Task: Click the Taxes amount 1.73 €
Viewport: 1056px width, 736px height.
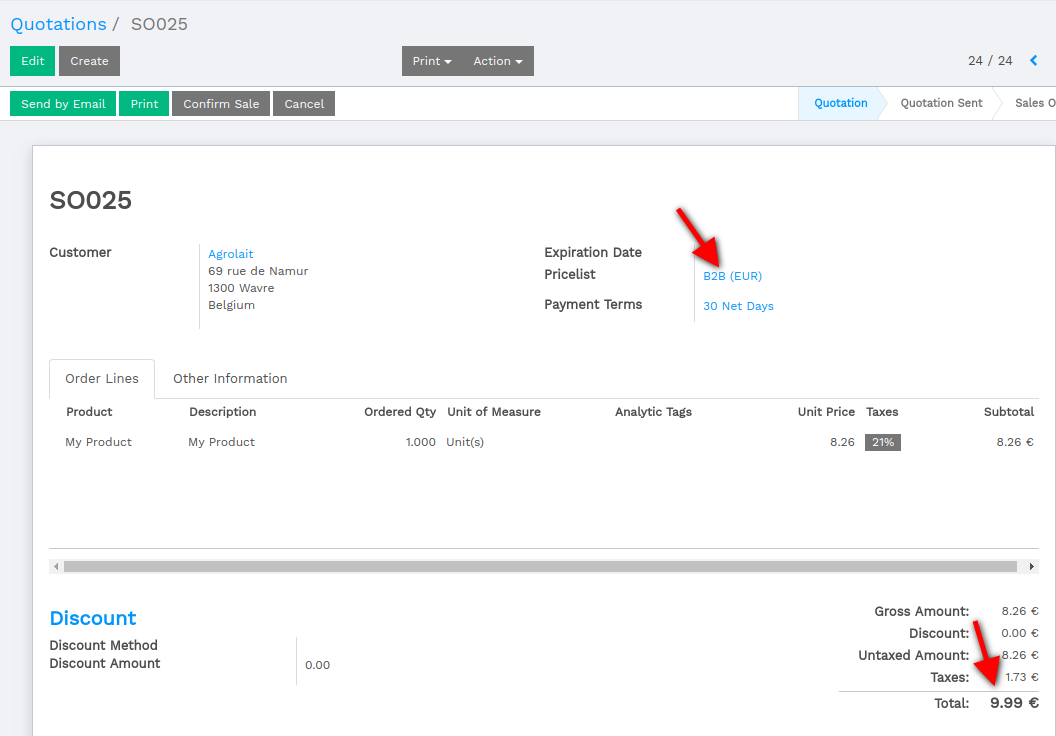Action: [1022, 677]
